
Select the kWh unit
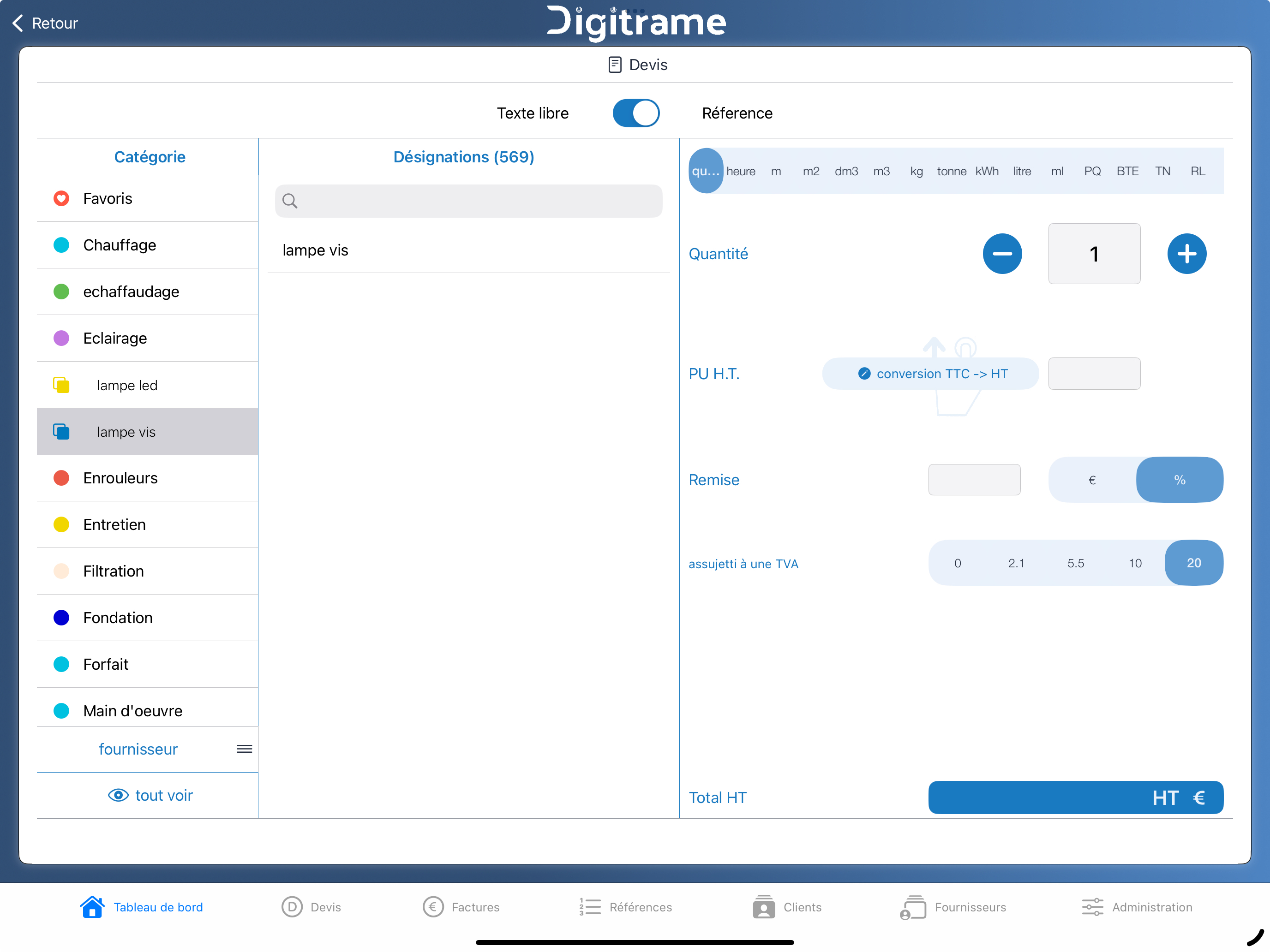pos(986,171)
